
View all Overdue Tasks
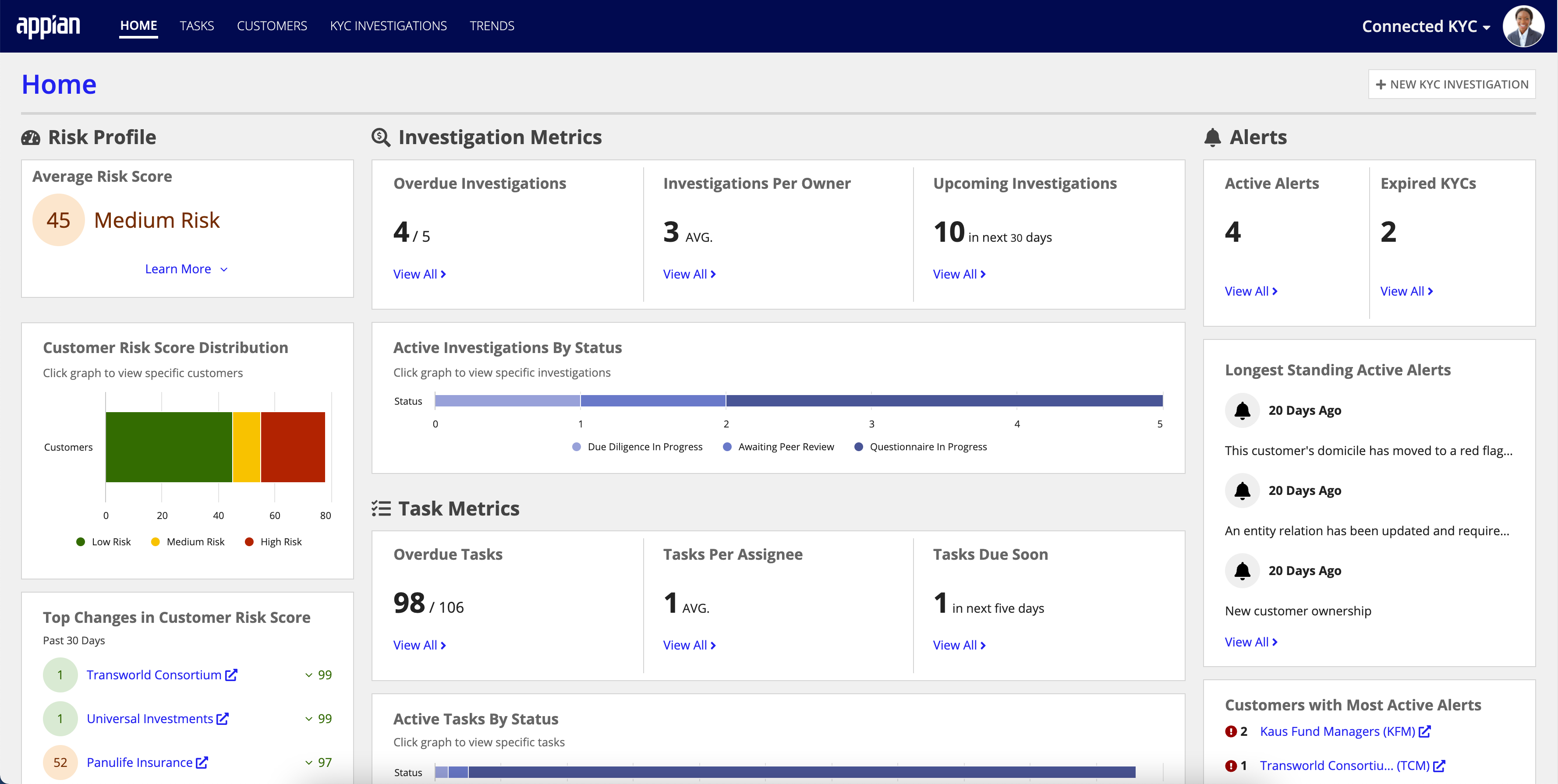tap(420, 646)
